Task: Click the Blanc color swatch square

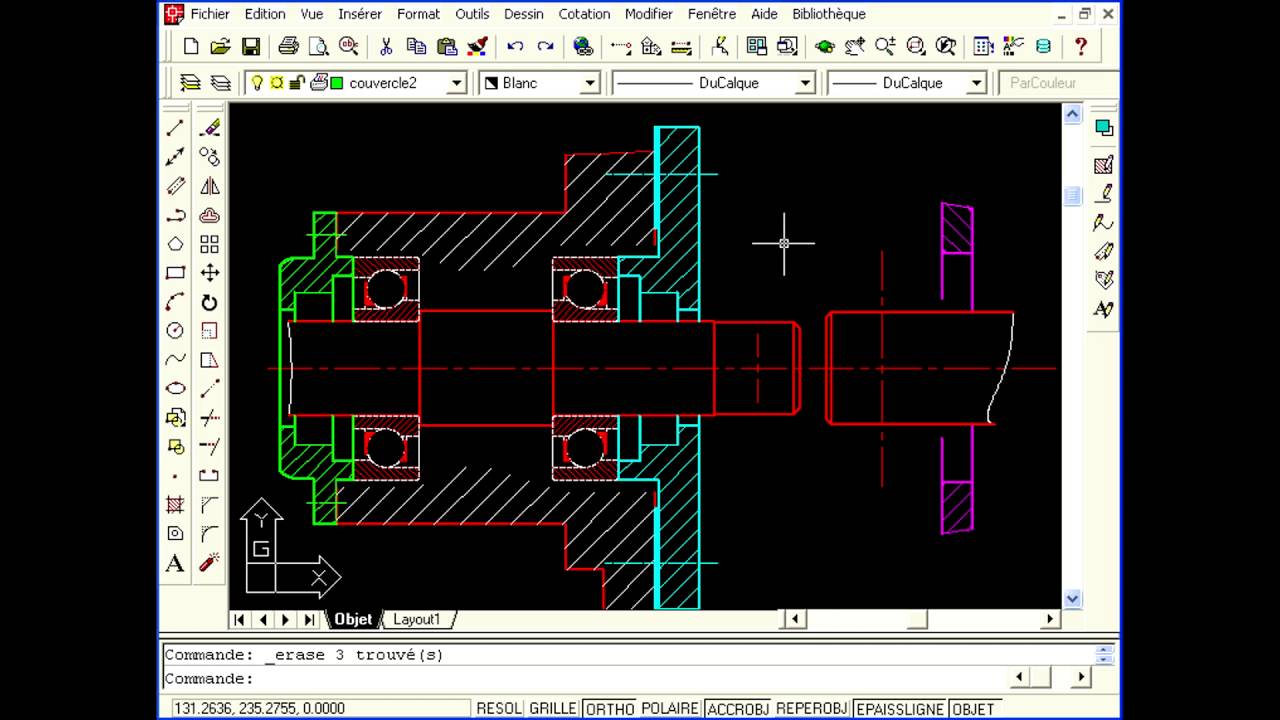Action: pyautogui.click(x=491, y=83)
